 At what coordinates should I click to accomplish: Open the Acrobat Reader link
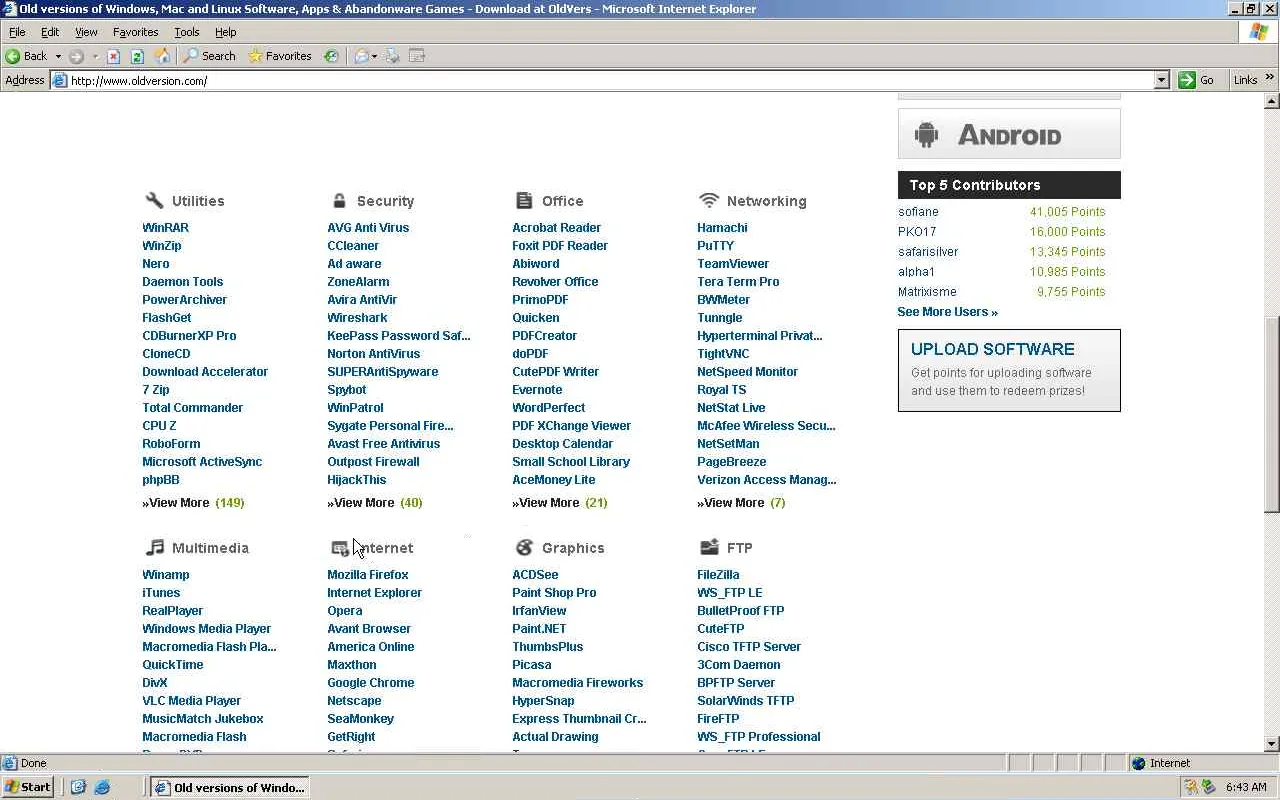[x=556, y=227]
